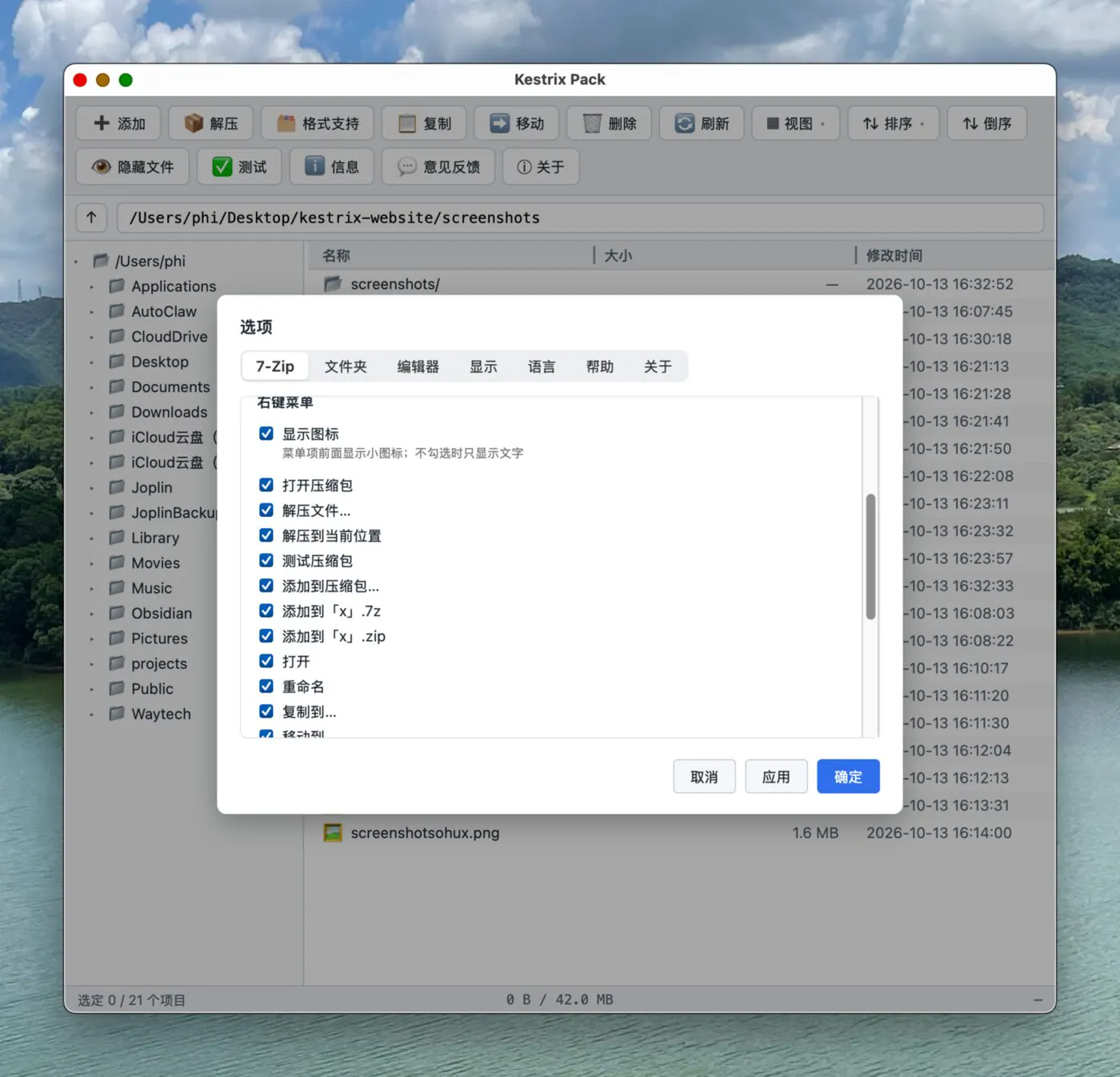1120x1077 pixels.
Task: Collapse the /Users/phi tree root
Action: click(77, 262)
